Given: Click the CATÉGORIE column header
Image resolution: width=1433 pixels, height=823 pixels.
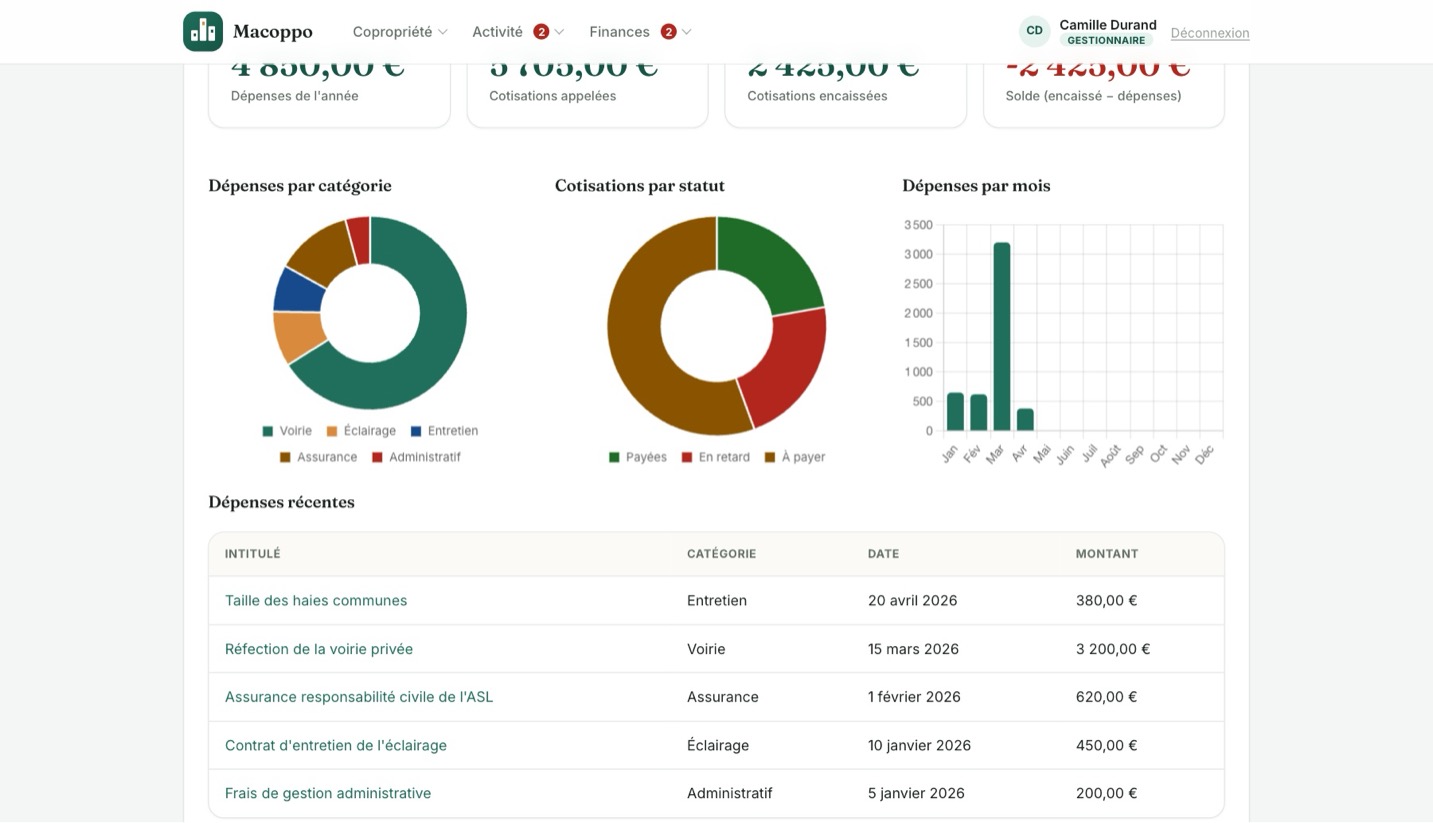Looking at the screenshot, I should (x=721, y=554).
